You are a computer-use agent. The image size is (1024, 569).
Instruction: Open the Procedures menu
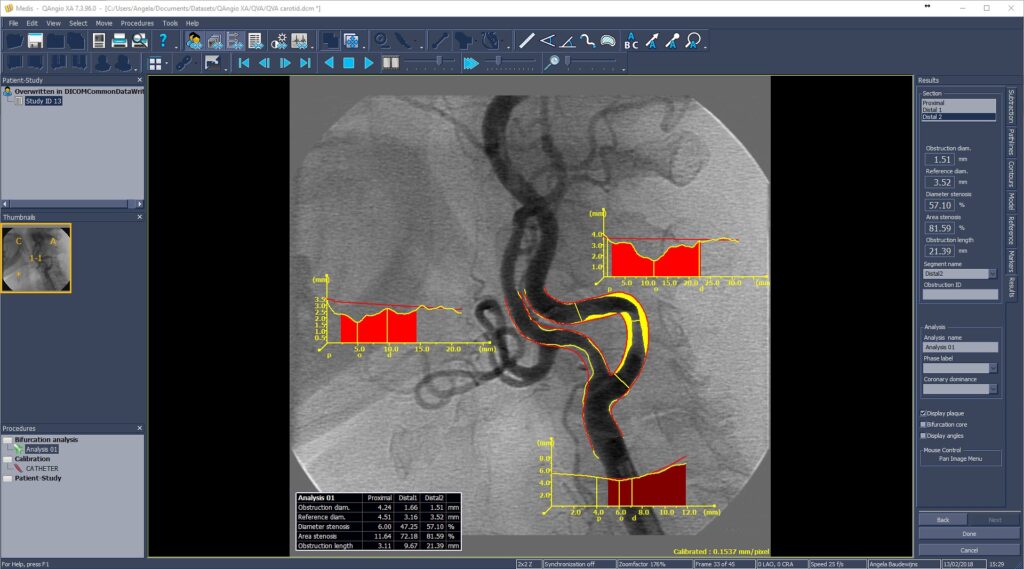[137, 22]
